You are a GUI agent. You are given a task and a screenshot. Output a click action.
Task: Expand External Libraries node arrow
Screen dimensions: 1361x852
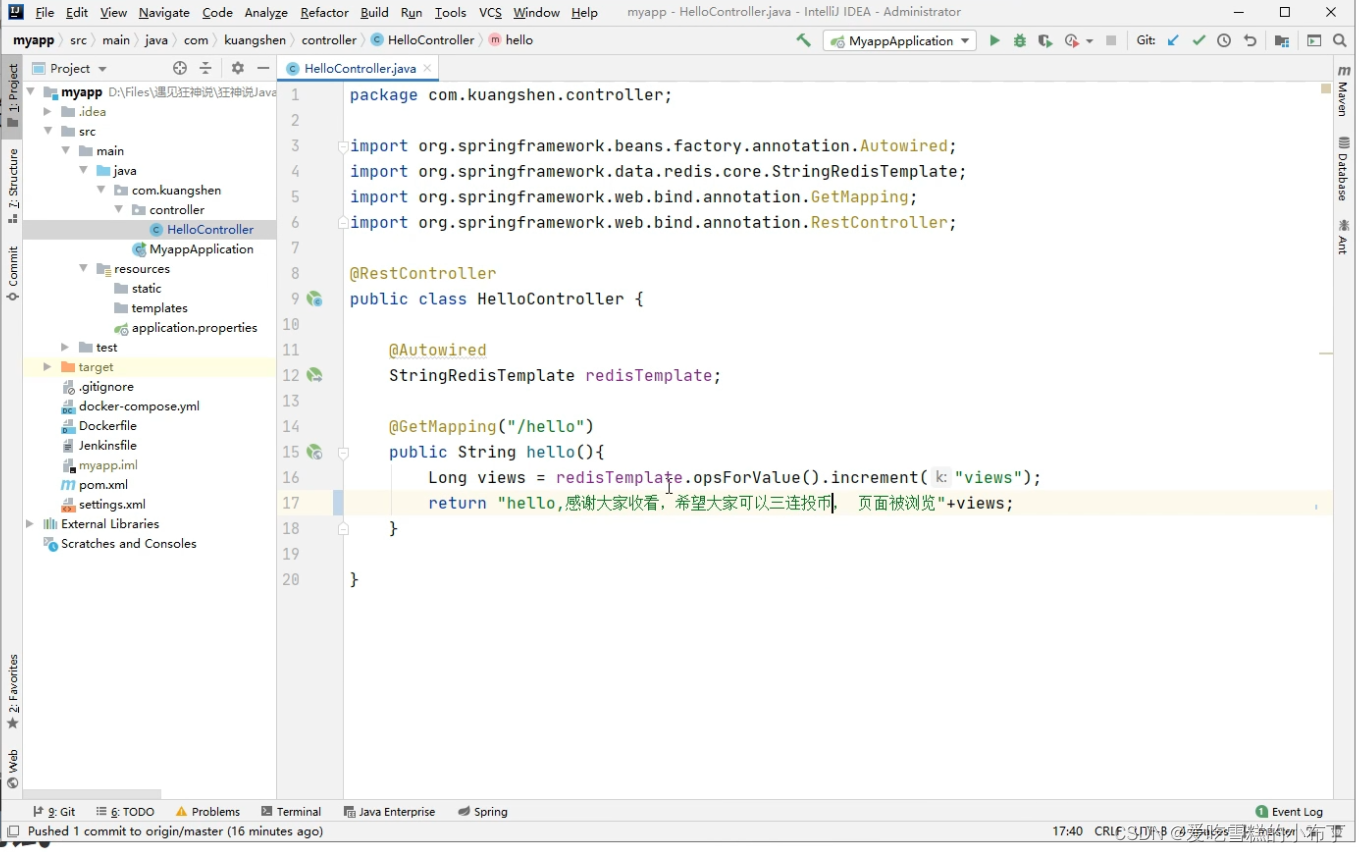coord(29,524)
